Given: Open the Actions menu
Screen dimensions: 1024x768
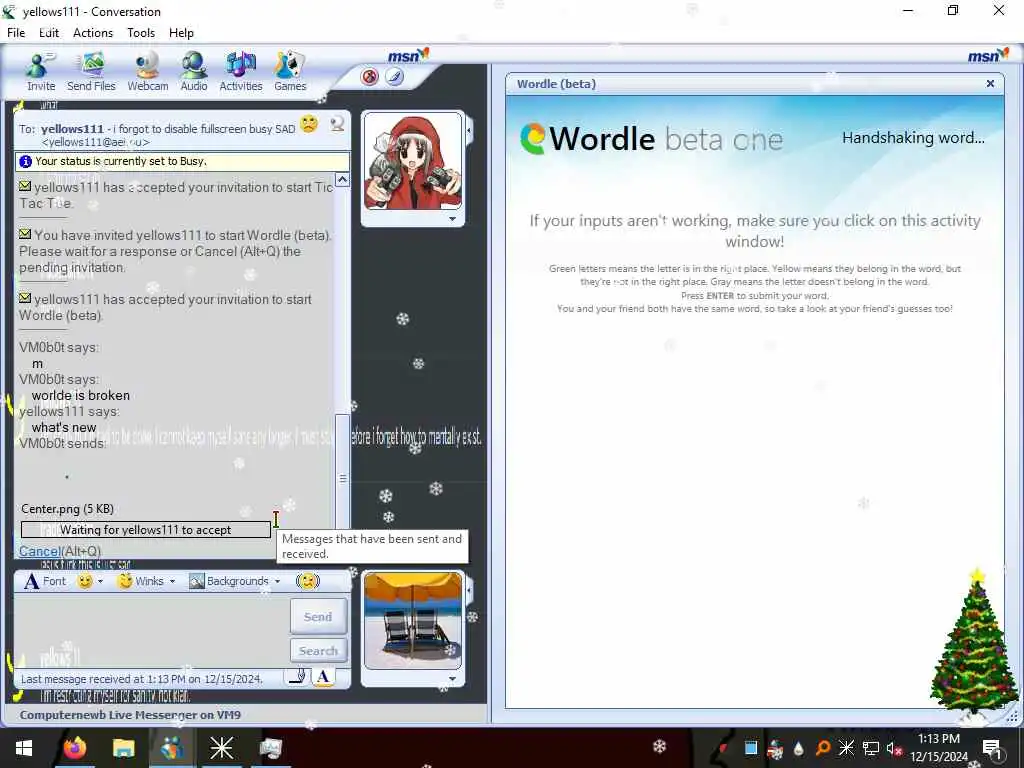Looking at the screenshot, I should coord(93,33).
